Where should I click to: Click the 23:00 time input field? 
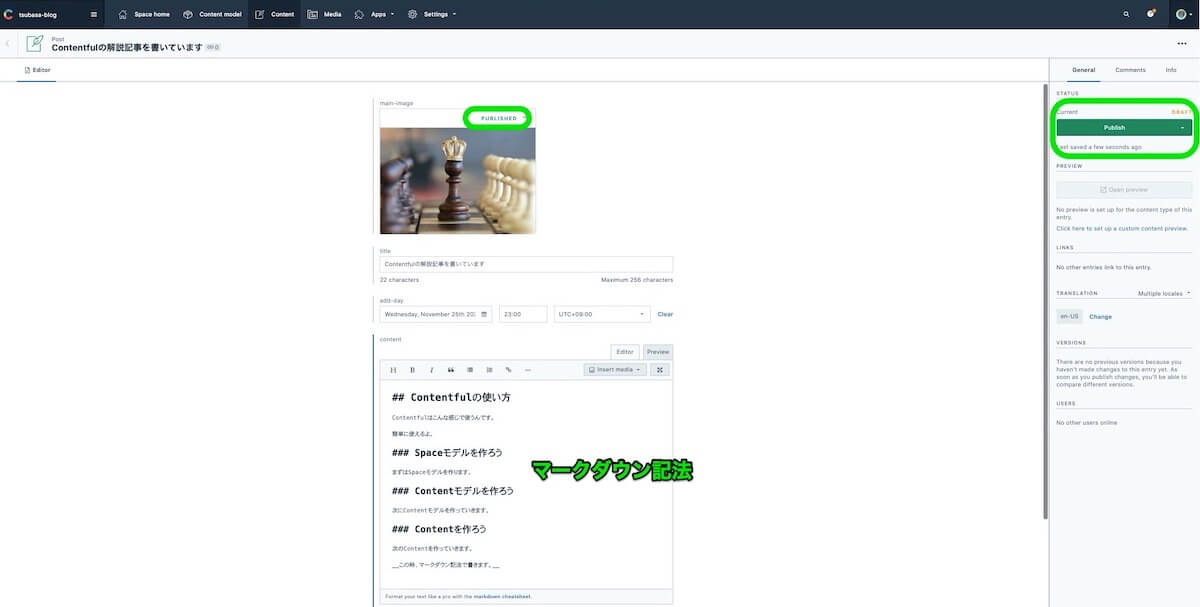coord(523,314)
